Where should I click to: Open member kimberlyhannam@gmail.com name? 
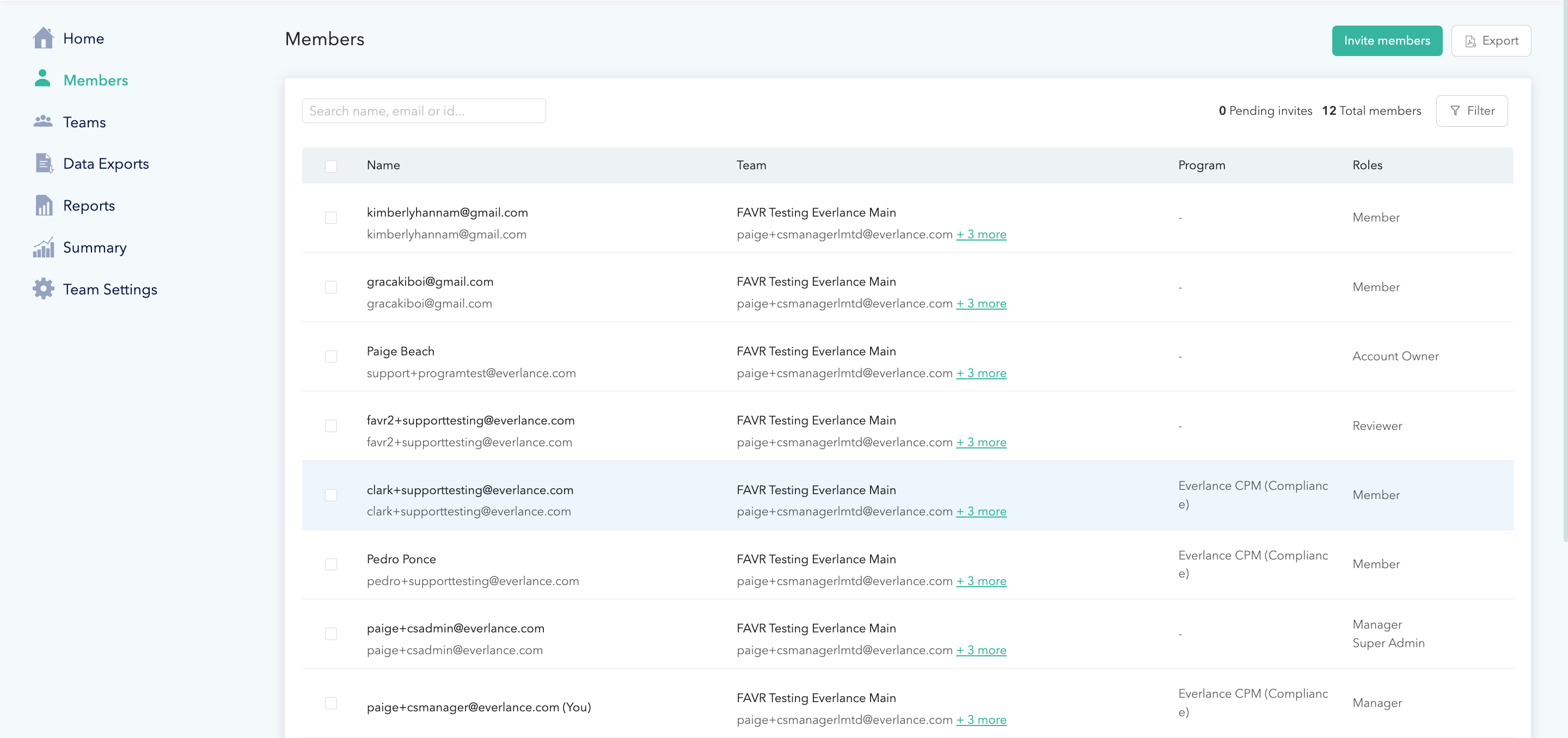tap(447, 212)
